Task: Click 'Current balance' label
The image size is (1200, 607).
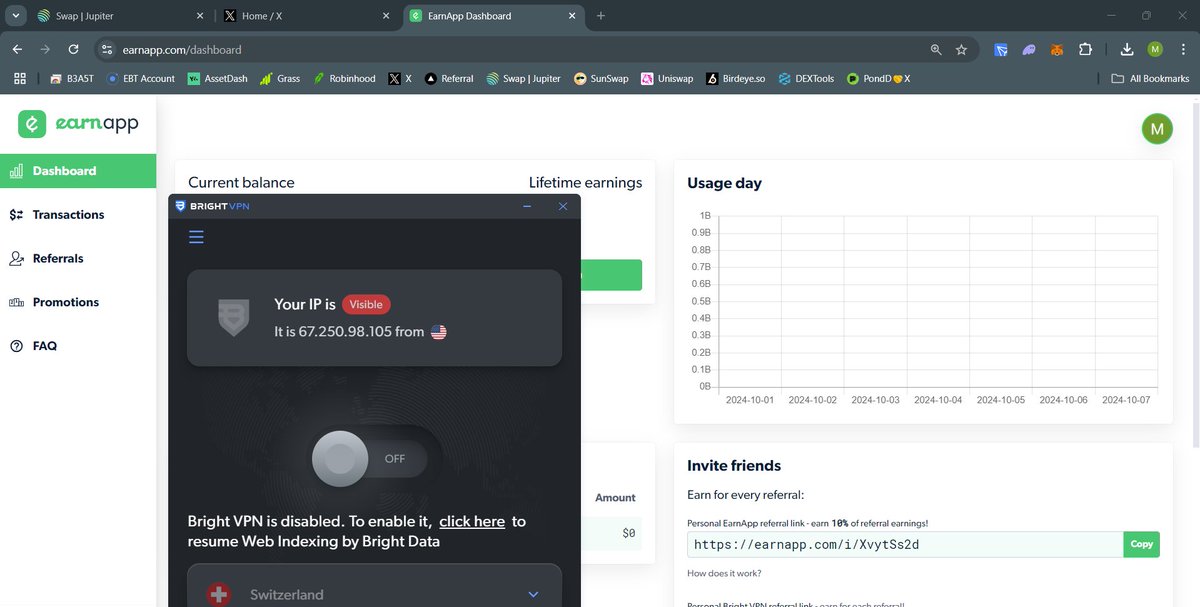Action: coord(241,183)
